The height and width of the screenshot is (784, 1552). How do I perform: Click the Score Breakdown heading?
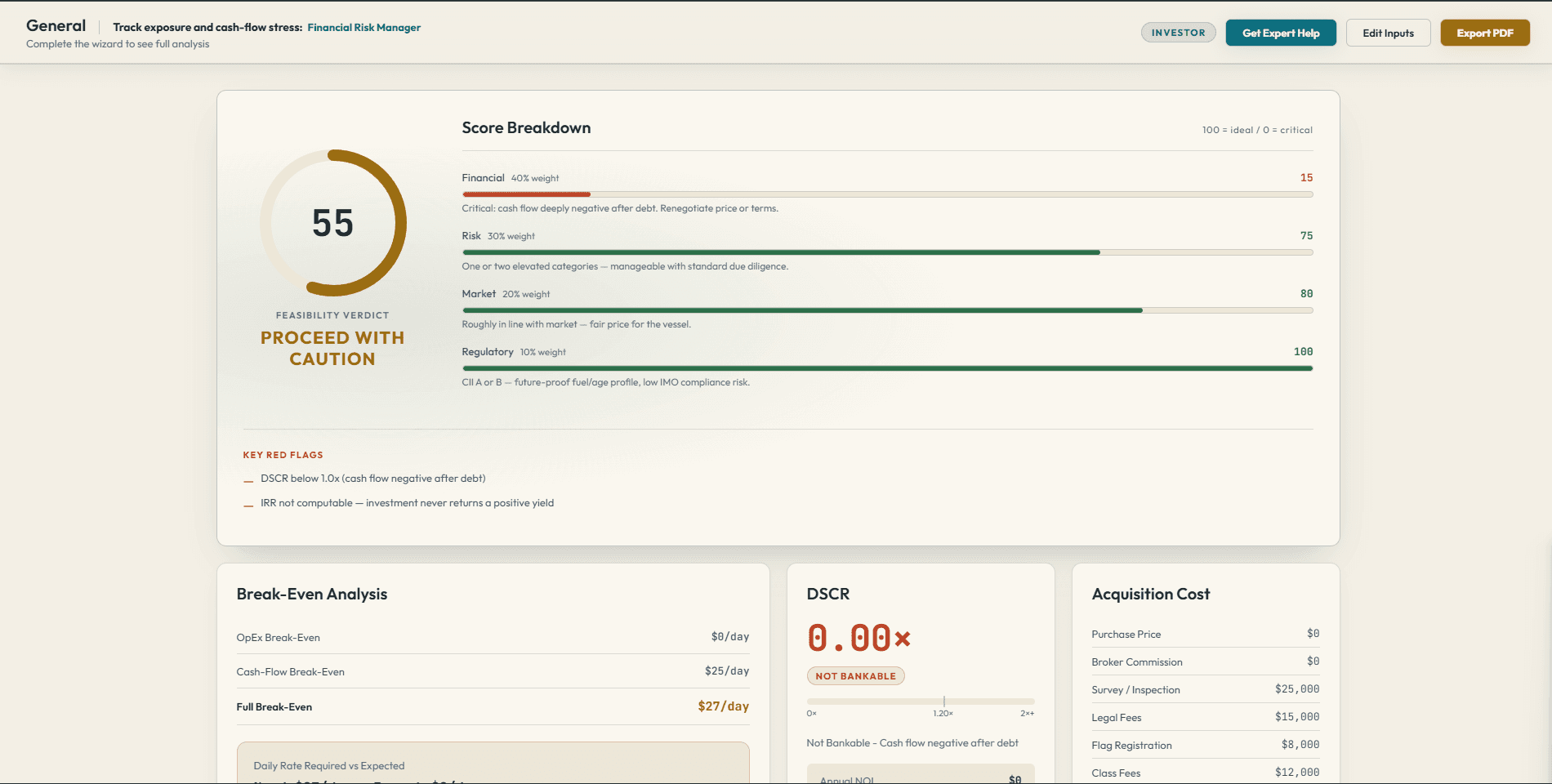(x=526, y=128)
